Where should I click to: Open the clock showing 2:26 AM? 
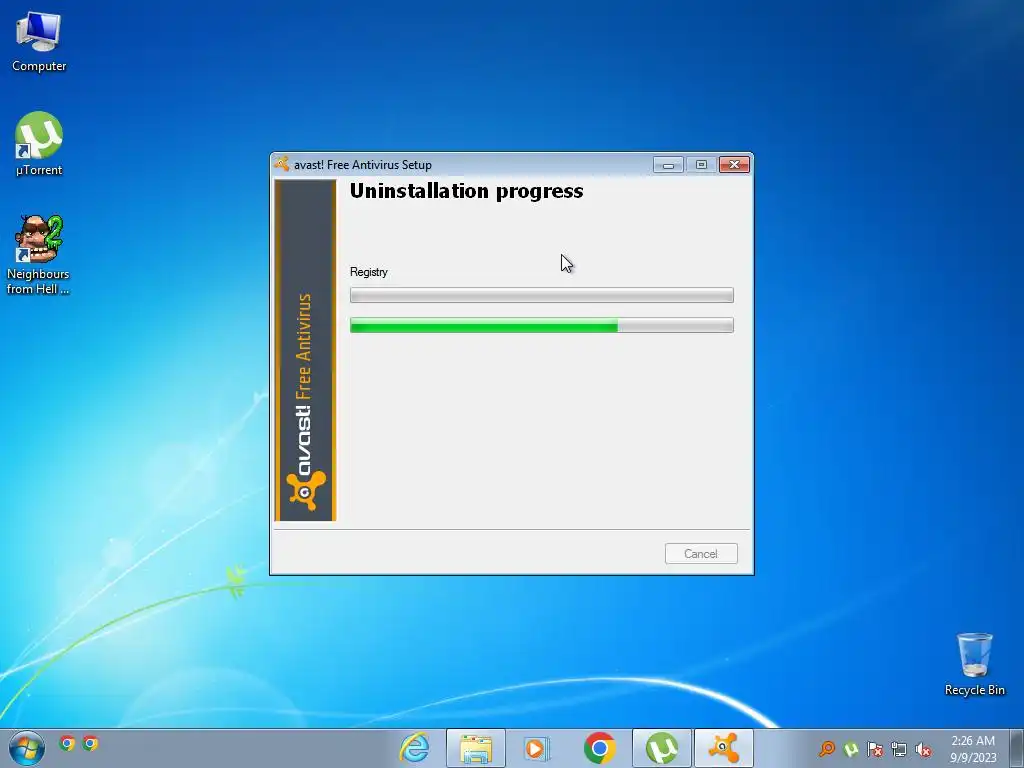pos(973,748)
